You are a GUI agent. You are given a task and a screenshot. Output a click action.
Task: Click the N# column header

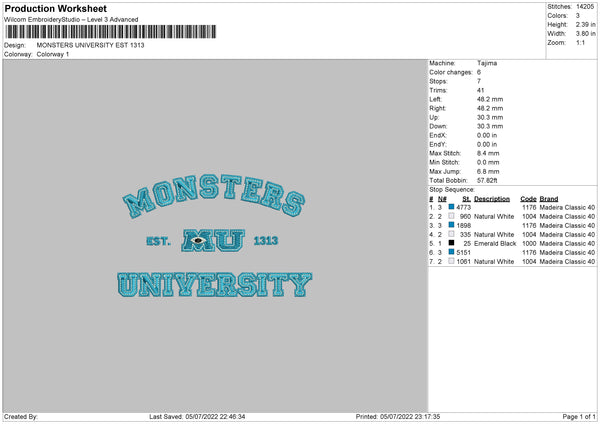(442, 199)
